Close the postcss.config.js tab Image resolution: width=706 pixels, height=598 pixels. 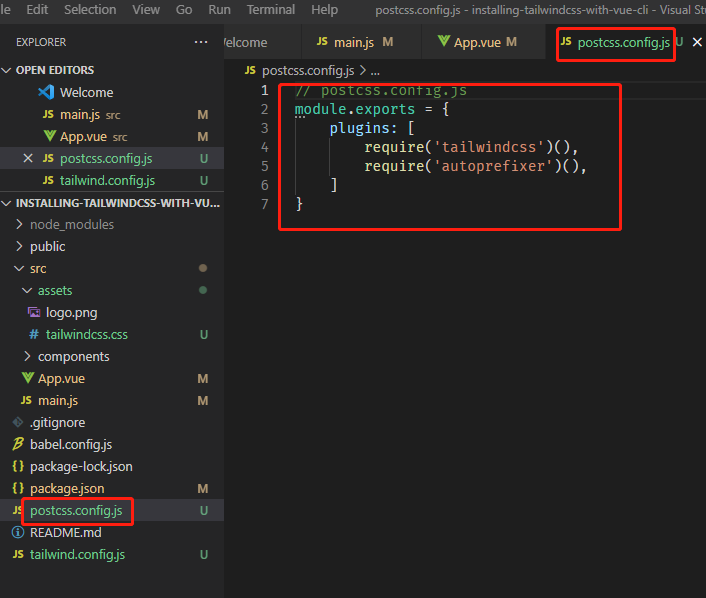tap(697, 42)
